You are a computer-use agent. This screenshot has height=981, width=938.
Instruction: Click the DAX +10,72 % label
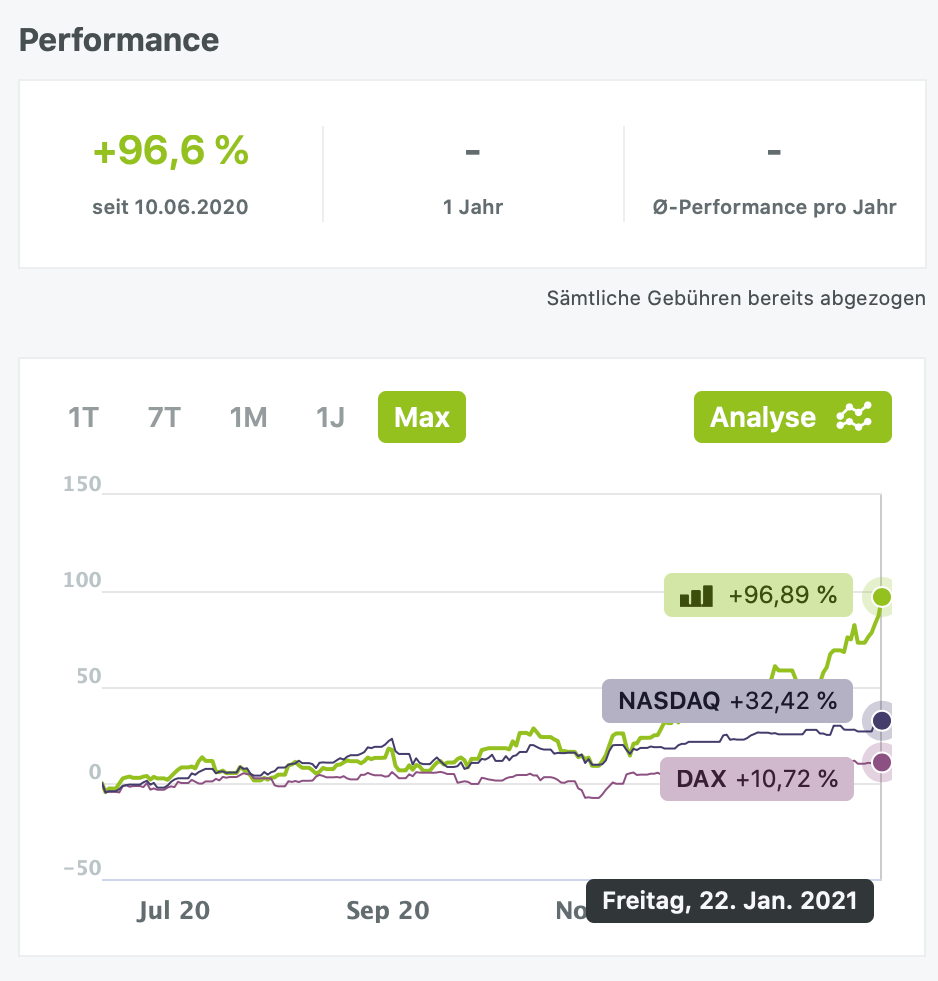(757, 779)
